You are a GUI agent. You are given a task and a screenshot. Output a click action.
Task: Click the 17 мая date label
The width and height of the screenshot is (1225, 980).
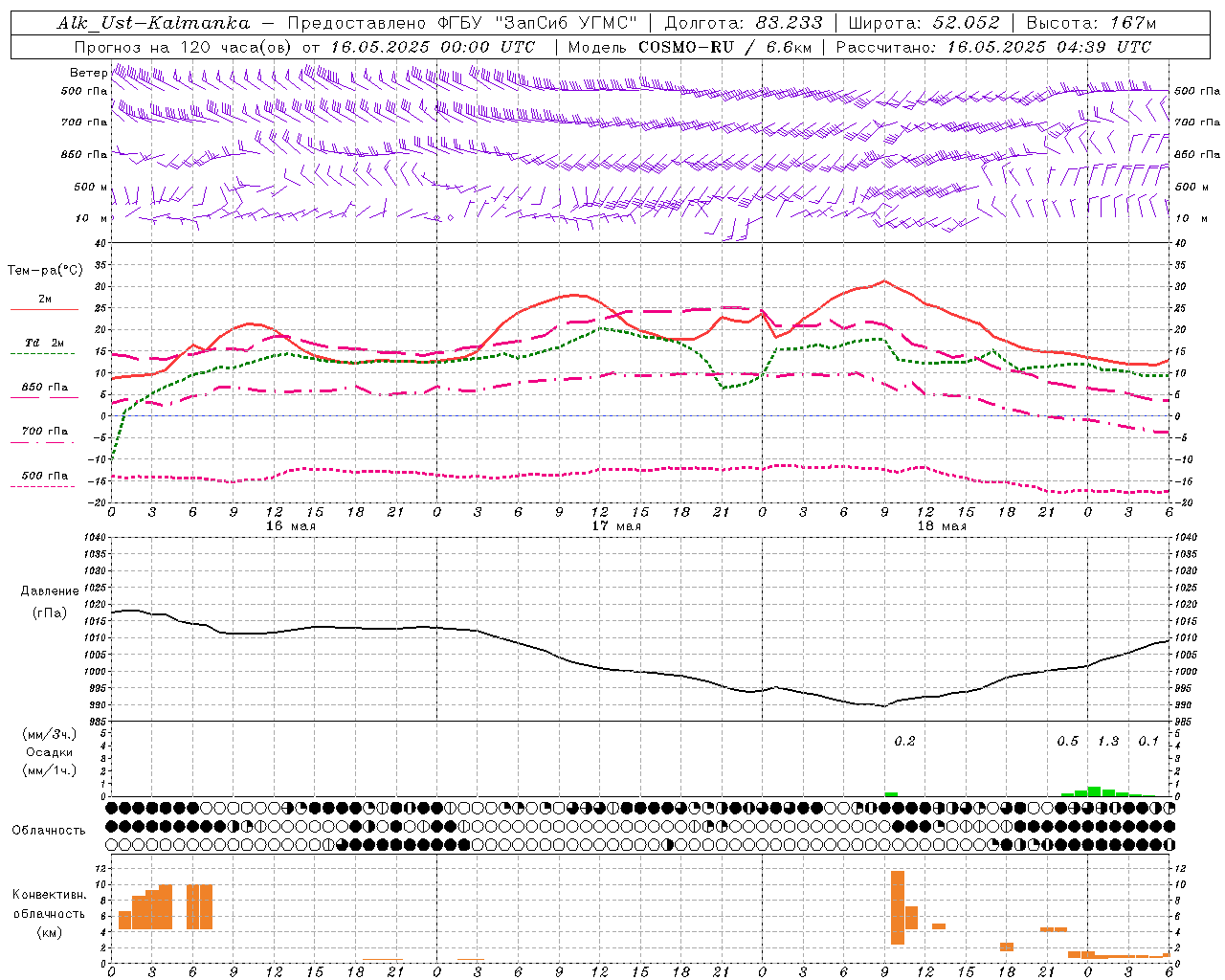point(615,526)
